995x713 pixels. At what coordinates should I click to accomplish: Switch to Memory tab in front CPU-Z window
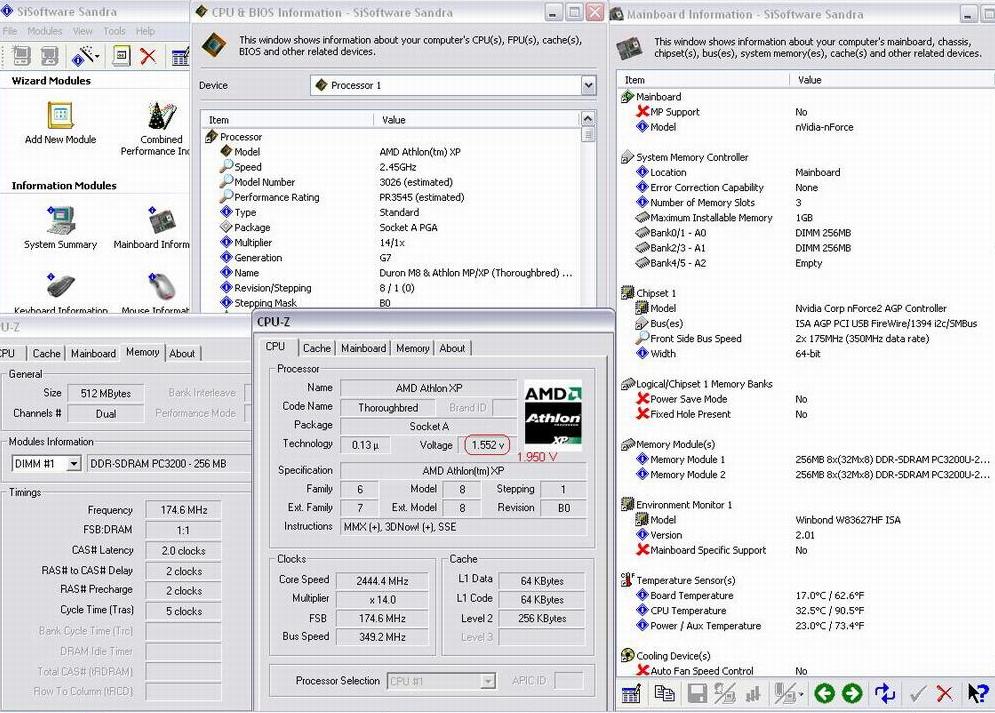[x=413, y=348]
